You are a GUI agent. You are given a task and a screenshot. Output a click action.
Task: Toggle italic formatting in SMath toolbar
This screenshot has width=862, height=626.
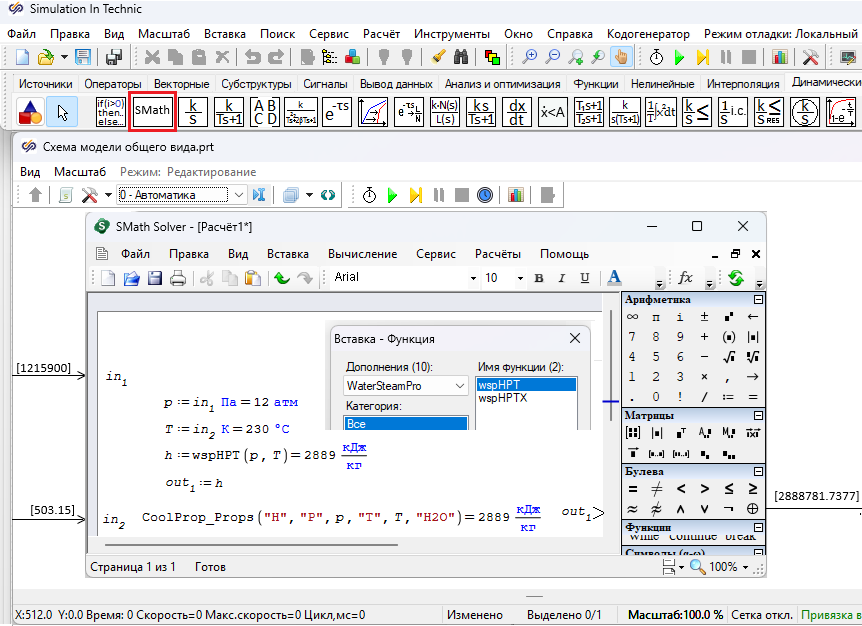click(x=560, y=278)
